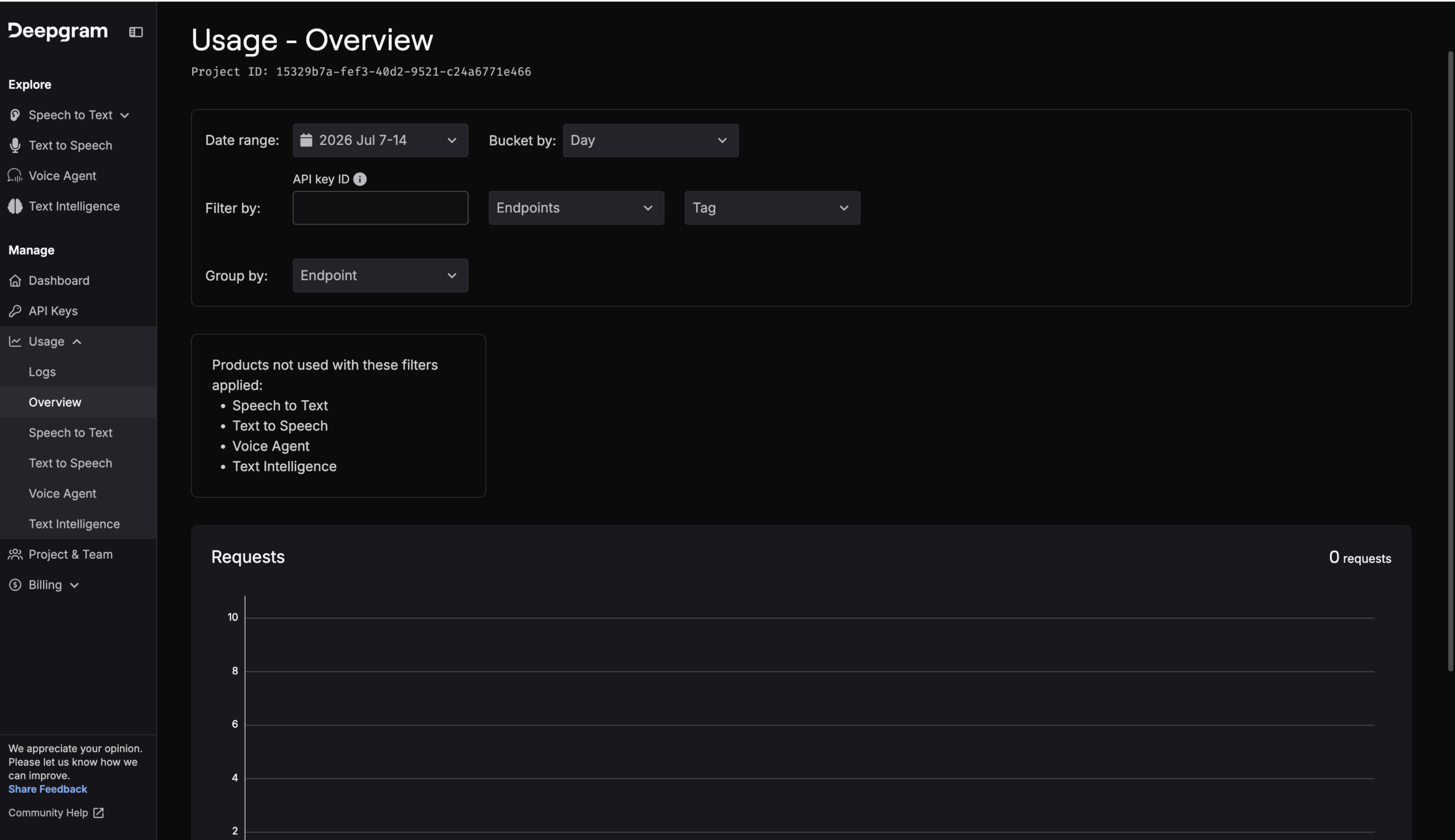Click the 0 requests total label
This screenshot has width=1455, height=840.
pyautogui.click(x=1360, y=558)
